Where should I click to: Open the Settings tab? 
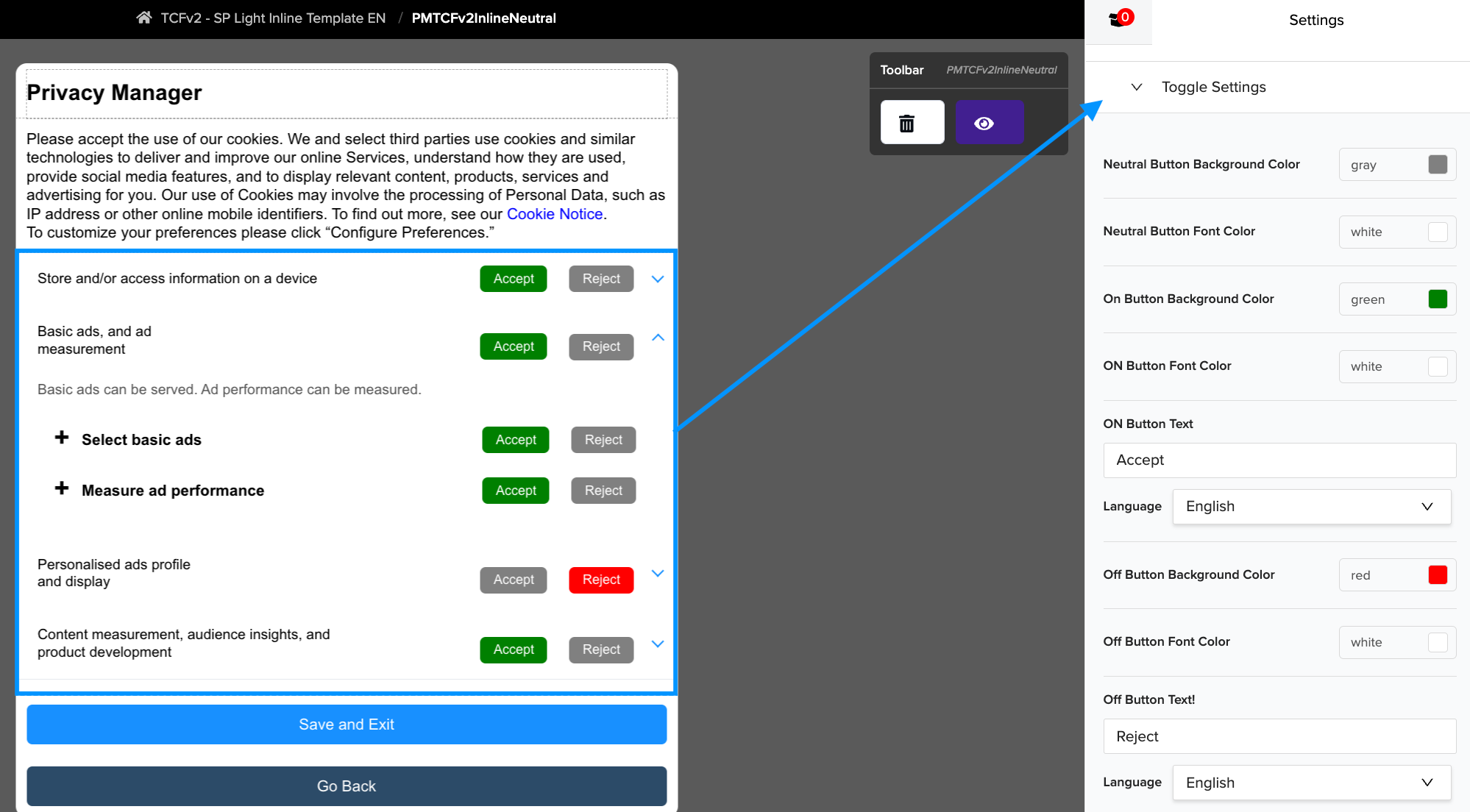click(1315, 21)
